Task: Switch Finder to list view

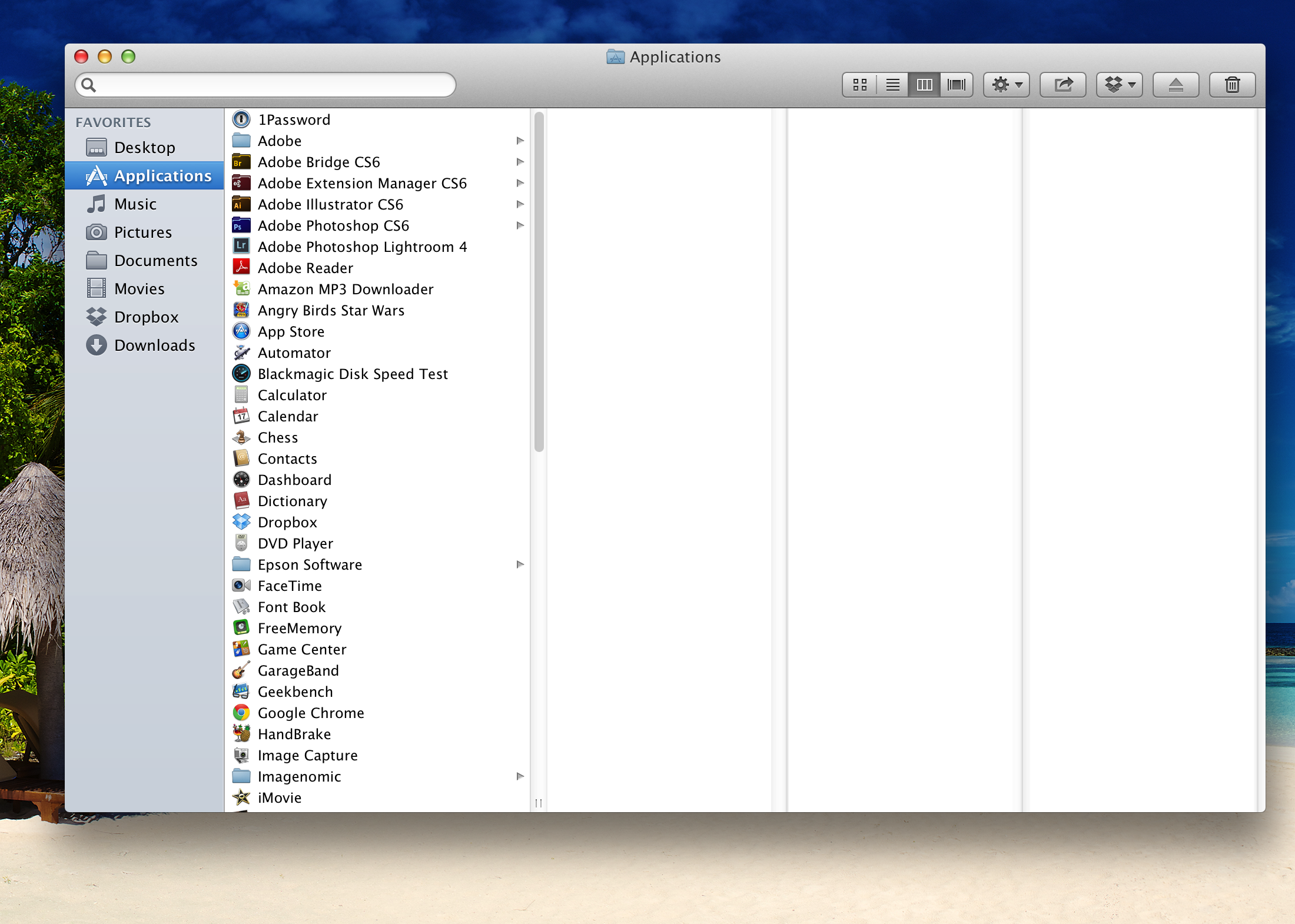Action: click(x=892, y=85)
